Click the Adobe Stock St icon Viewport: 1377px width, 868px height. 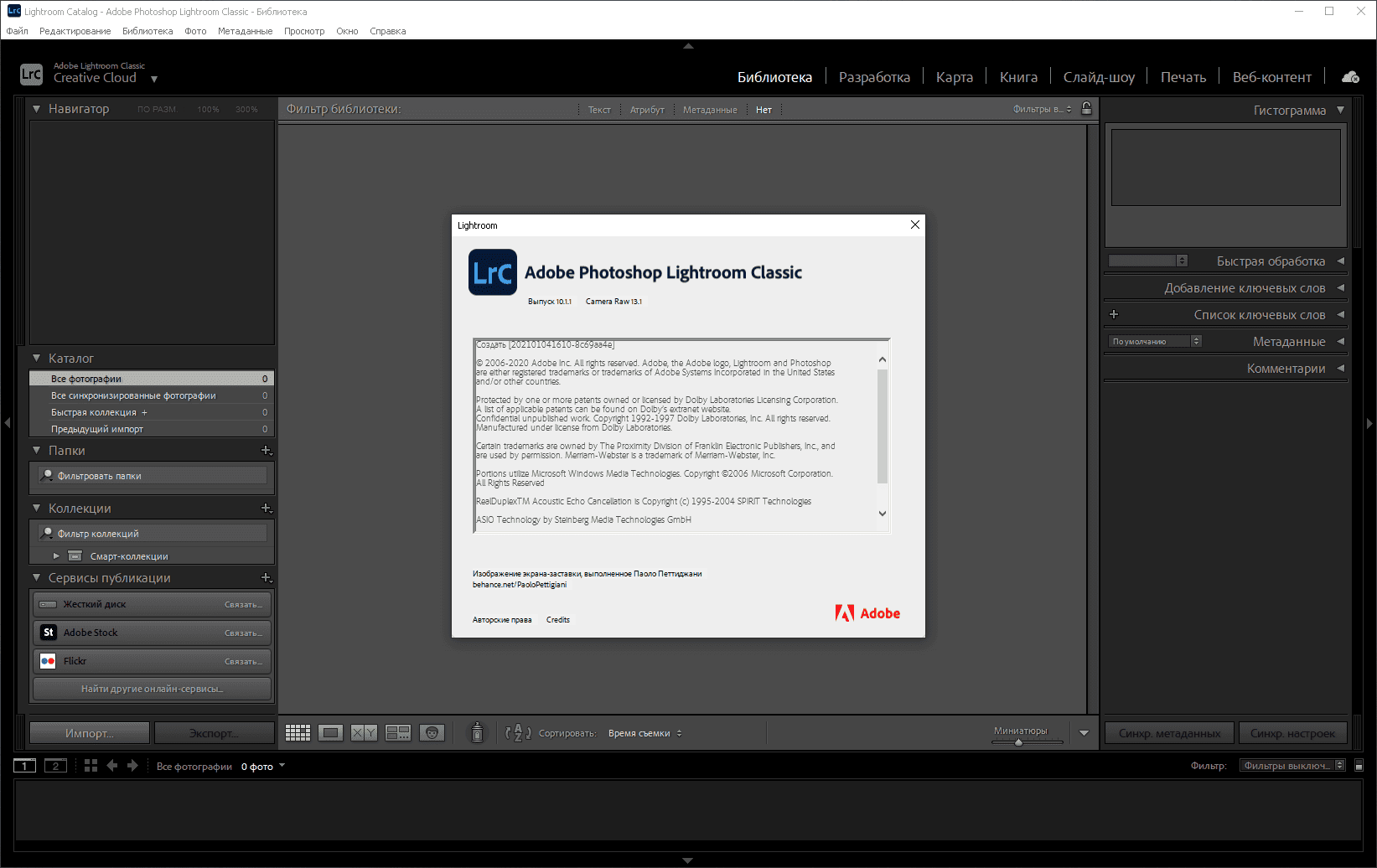(x=48, y=633)
